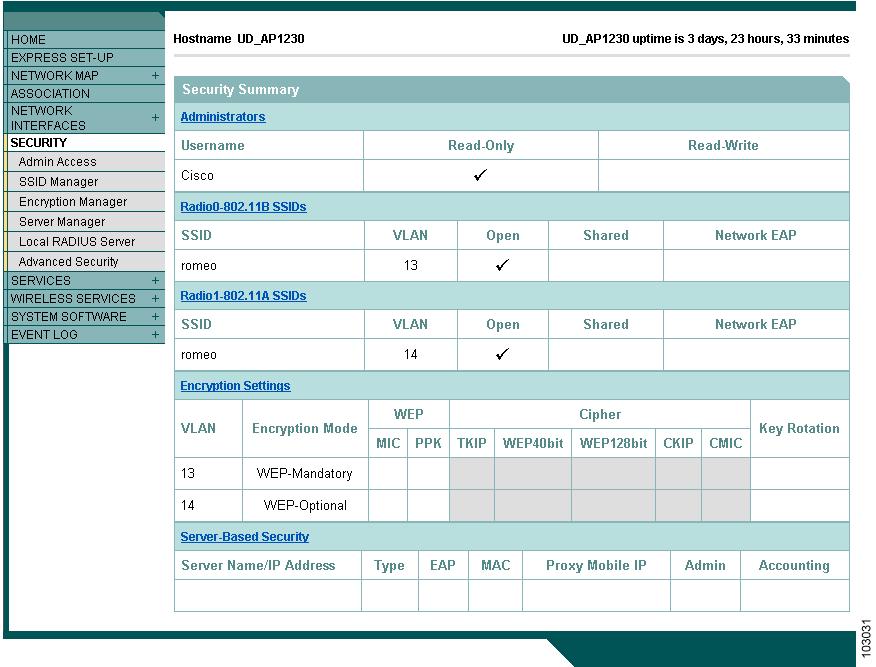Click romeo SSID under Radio0-802.11B
Viewport: 876px width, 667px height.
[x=199, y=266]
